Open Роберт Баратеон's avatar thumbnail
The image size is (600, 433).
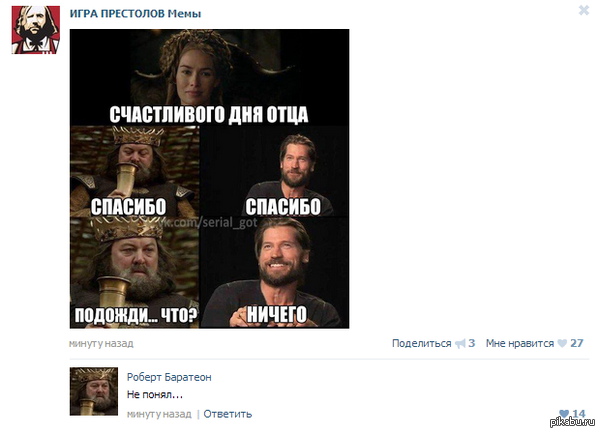click(x=94, y=391)
